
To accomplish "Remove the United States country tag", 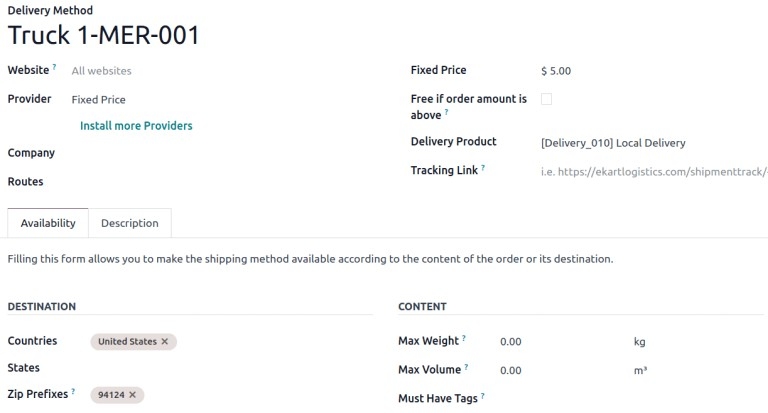I will (165, 342).
